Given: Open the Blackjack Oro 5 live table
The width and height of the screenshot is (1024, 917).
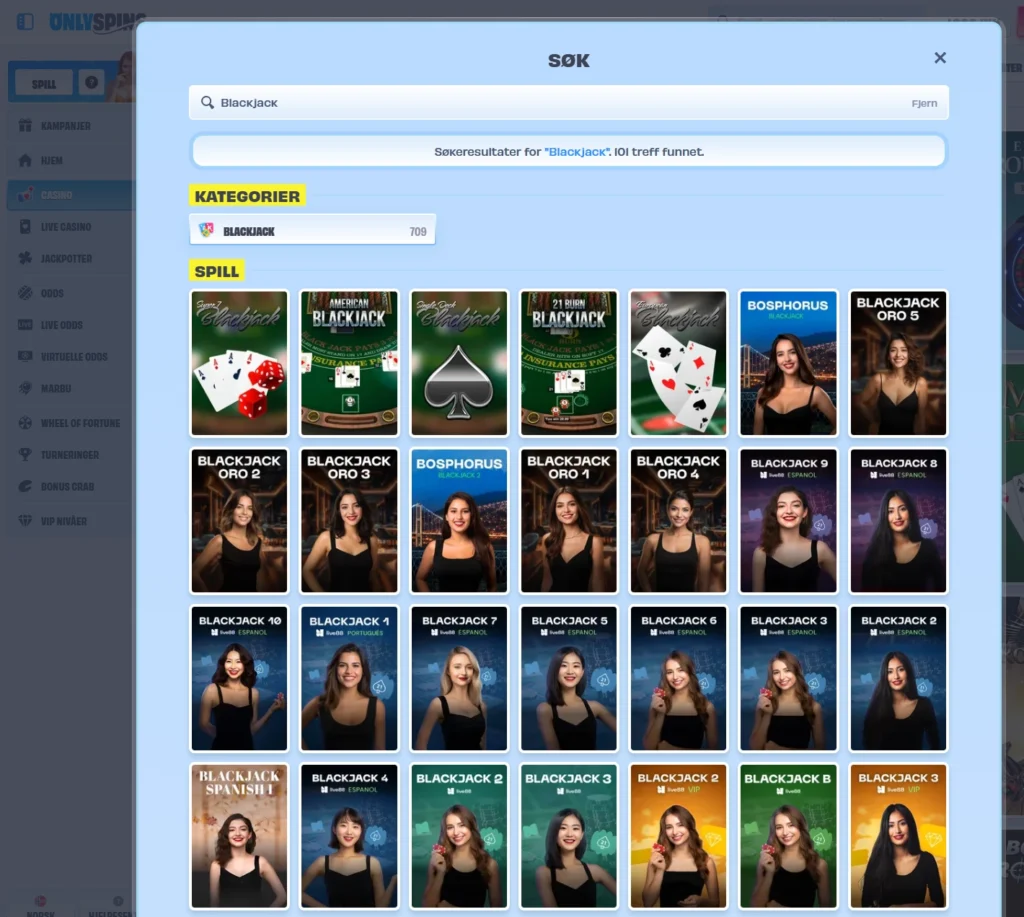Looking at the screenshot, I should click(898, 363).
